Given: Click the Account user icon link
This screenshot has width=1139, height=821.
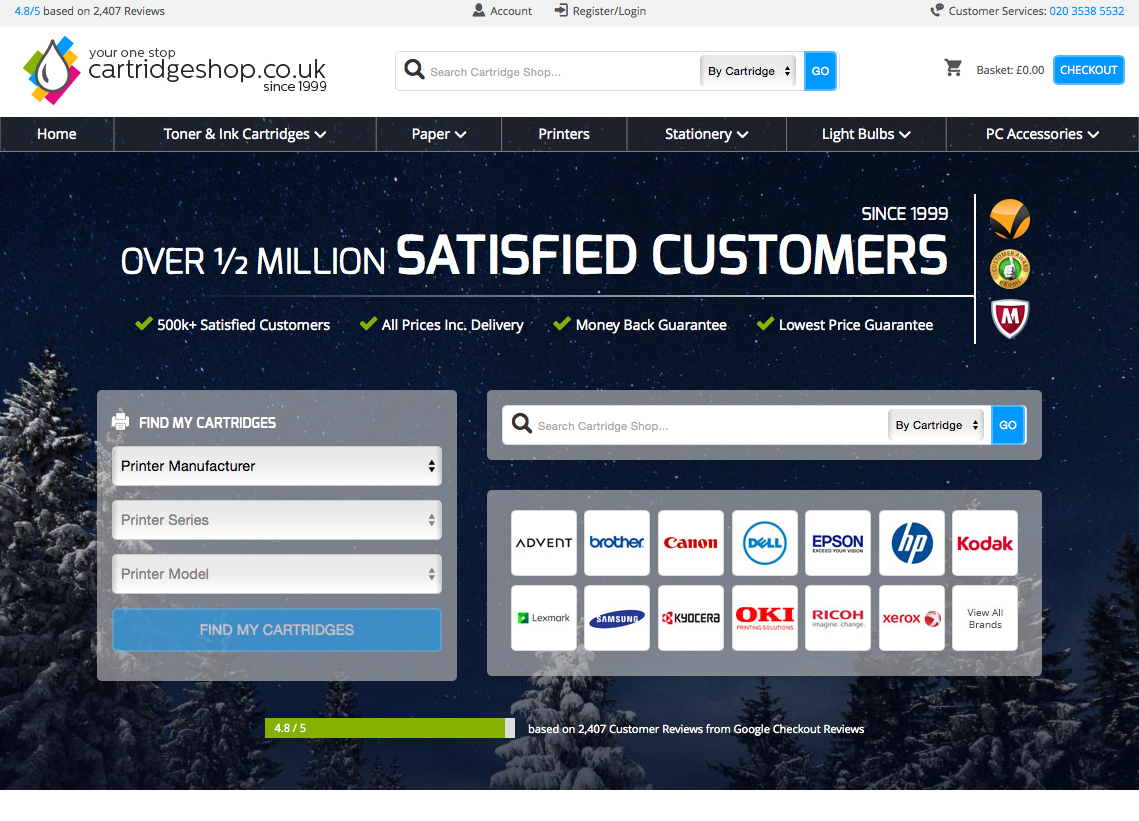Looking at the screenshot, I should [x=502, y=11].
